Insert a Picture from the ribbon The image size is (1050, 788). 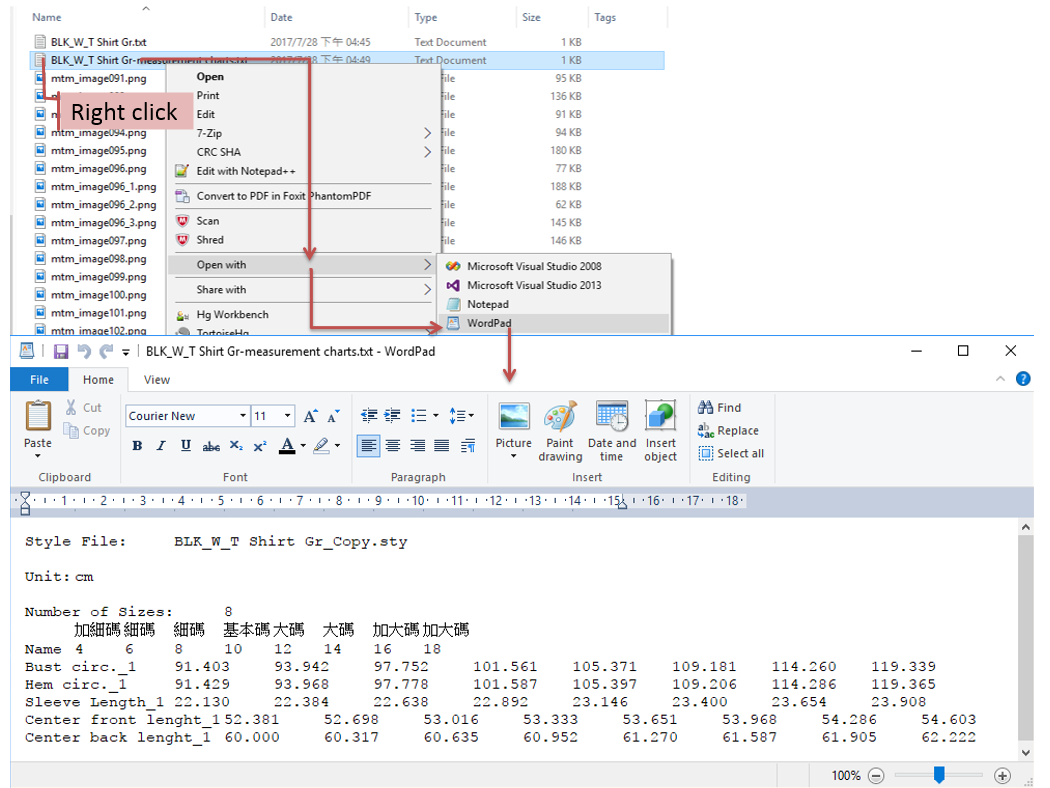[x=514, y=417]
